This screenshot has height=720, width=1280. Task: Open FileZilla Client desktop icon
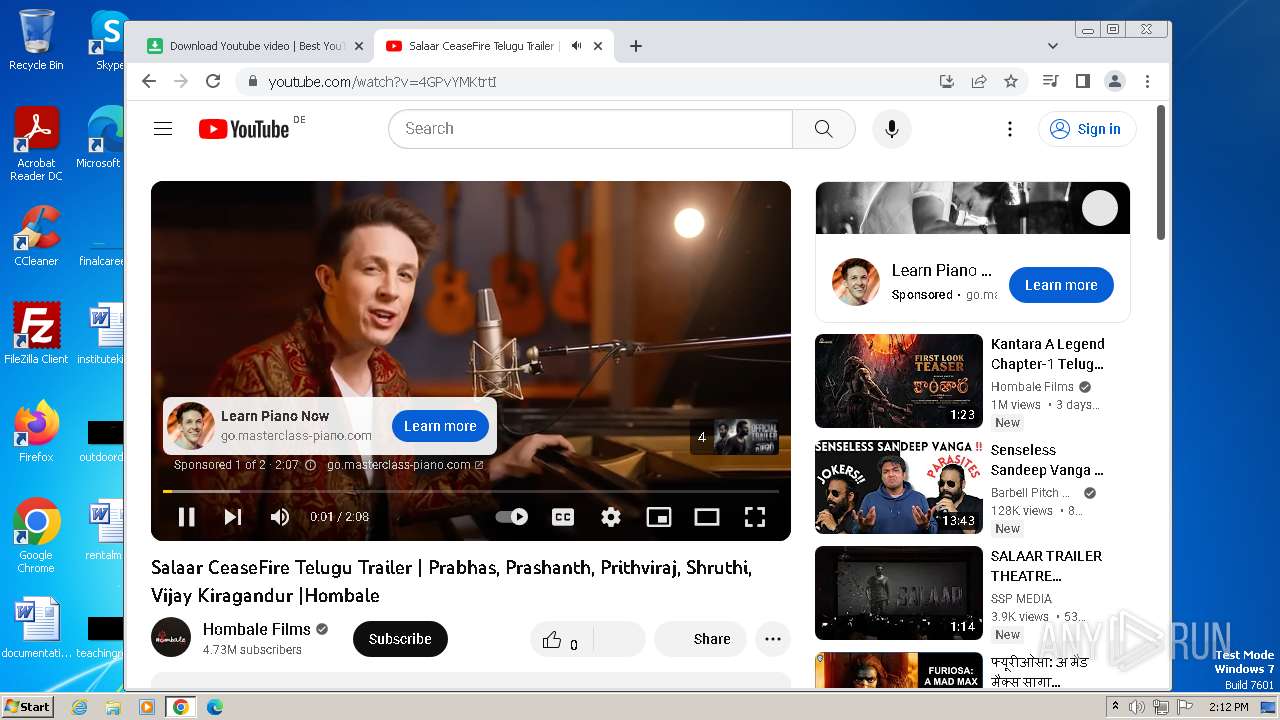coord(36,334)
